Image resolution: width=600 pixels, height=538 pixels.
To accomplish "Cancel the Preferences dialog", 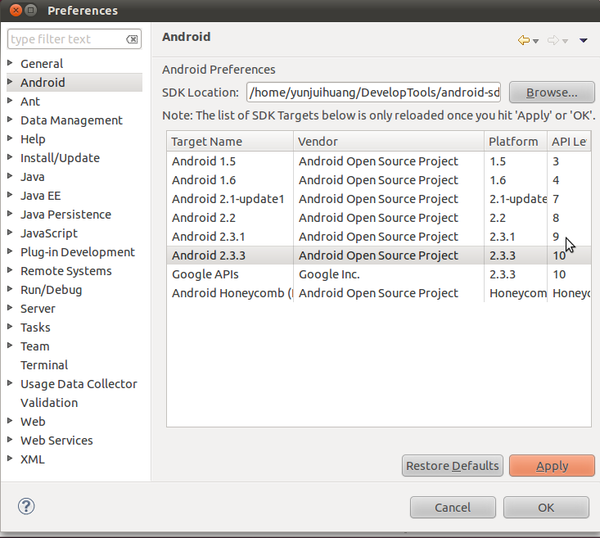I will 453,507.
